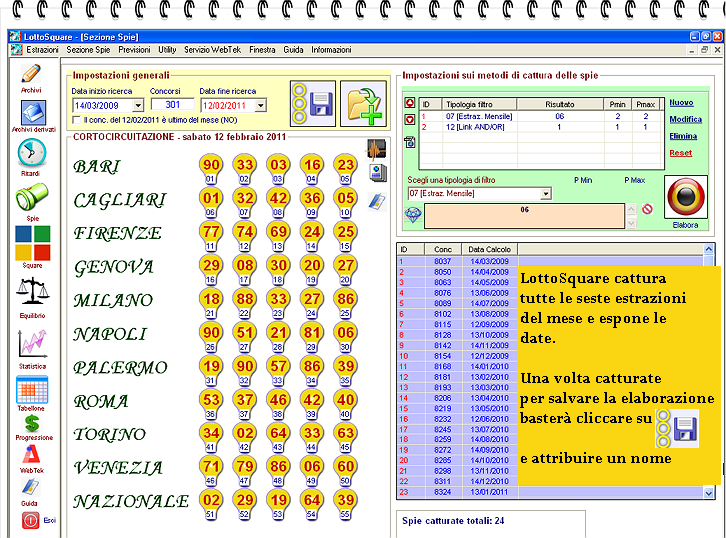Image resolution: width=726 pixels, height=538 pixels.
Task: Click the Esci power icon
Action: coord(31,520)
